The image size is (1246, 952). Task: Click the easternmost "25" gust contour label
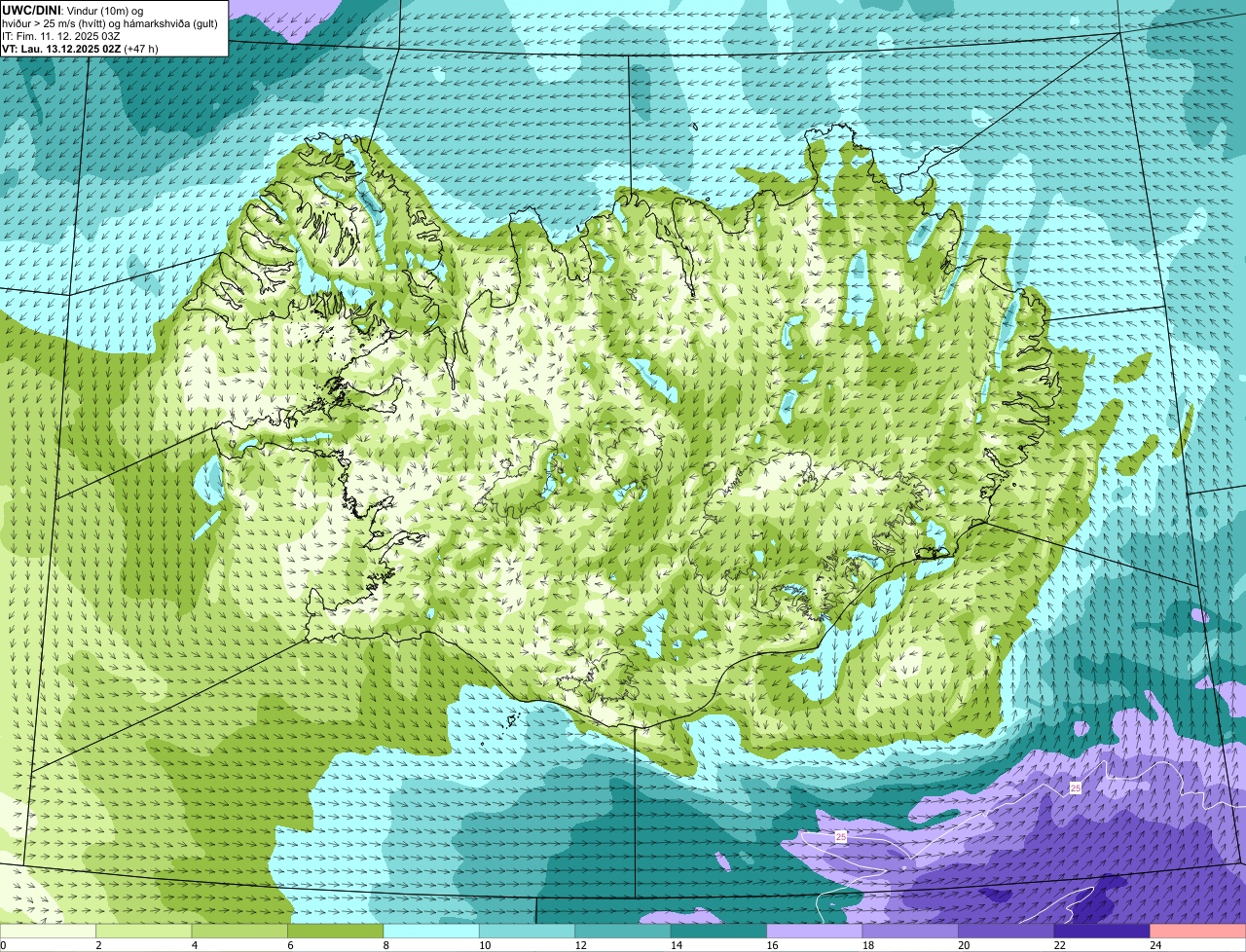click(1075, 787)
